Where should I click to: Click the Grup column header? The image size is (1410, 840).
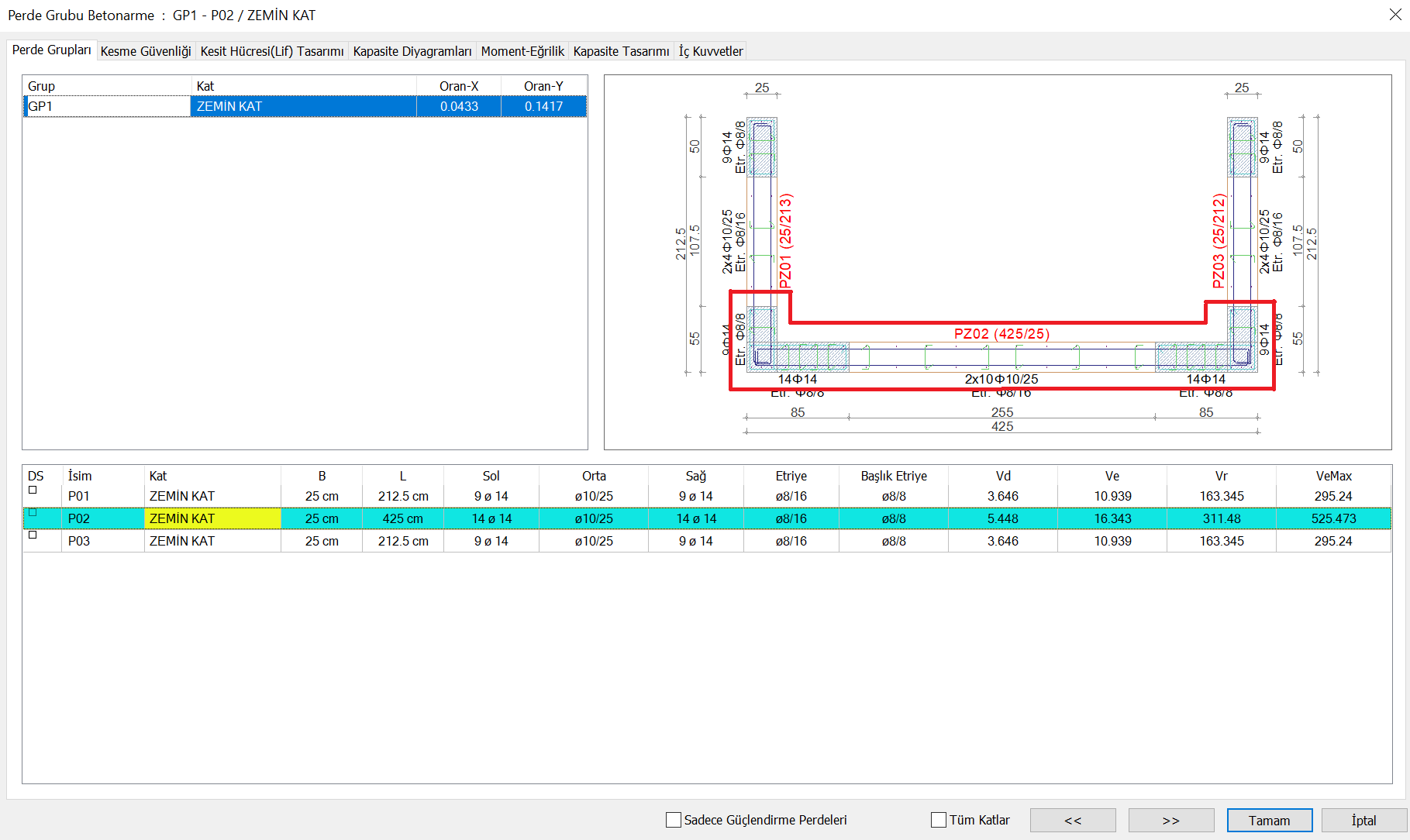(107, 86)
